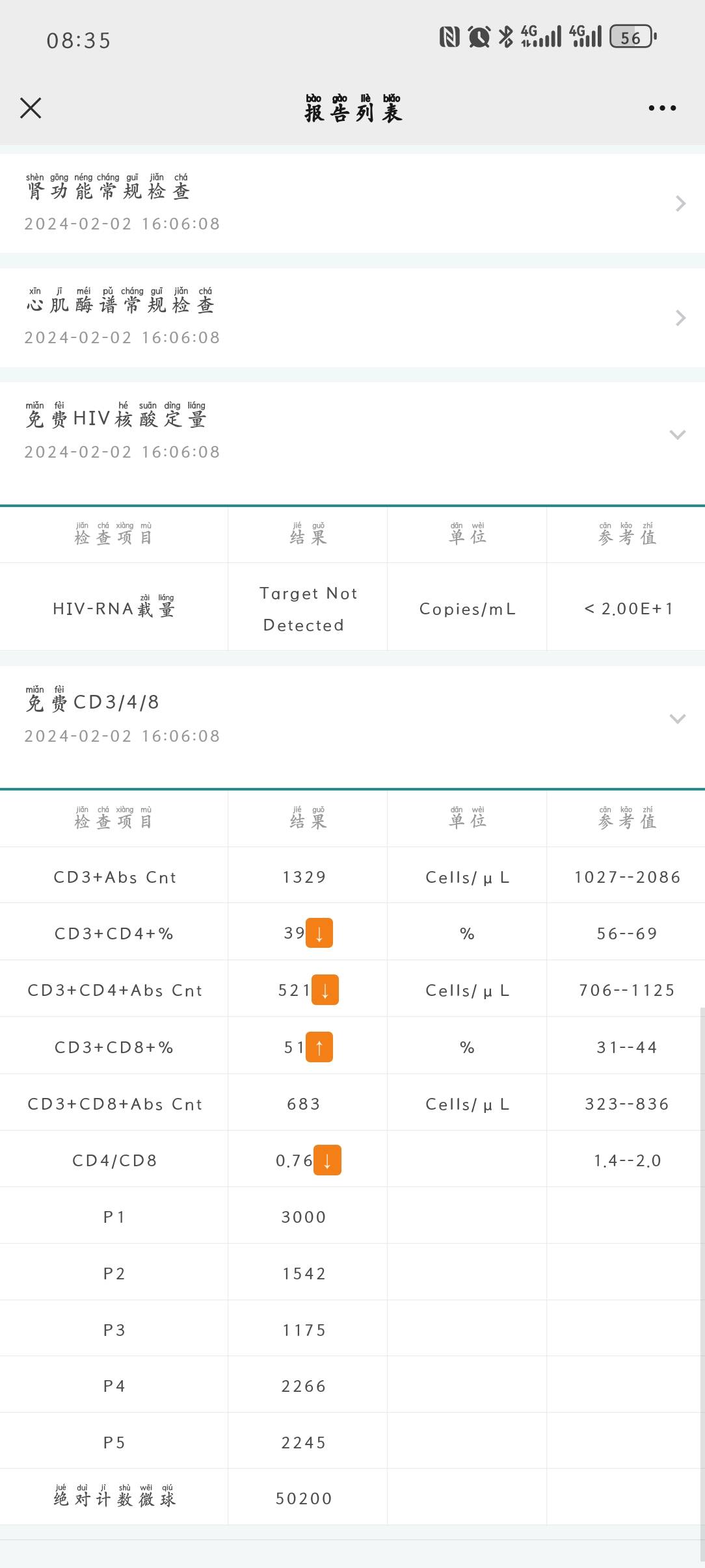Open the 肾功能常规检查 report chevron
This screenshot has height=1568, width=705.
(x=680, y=203)
